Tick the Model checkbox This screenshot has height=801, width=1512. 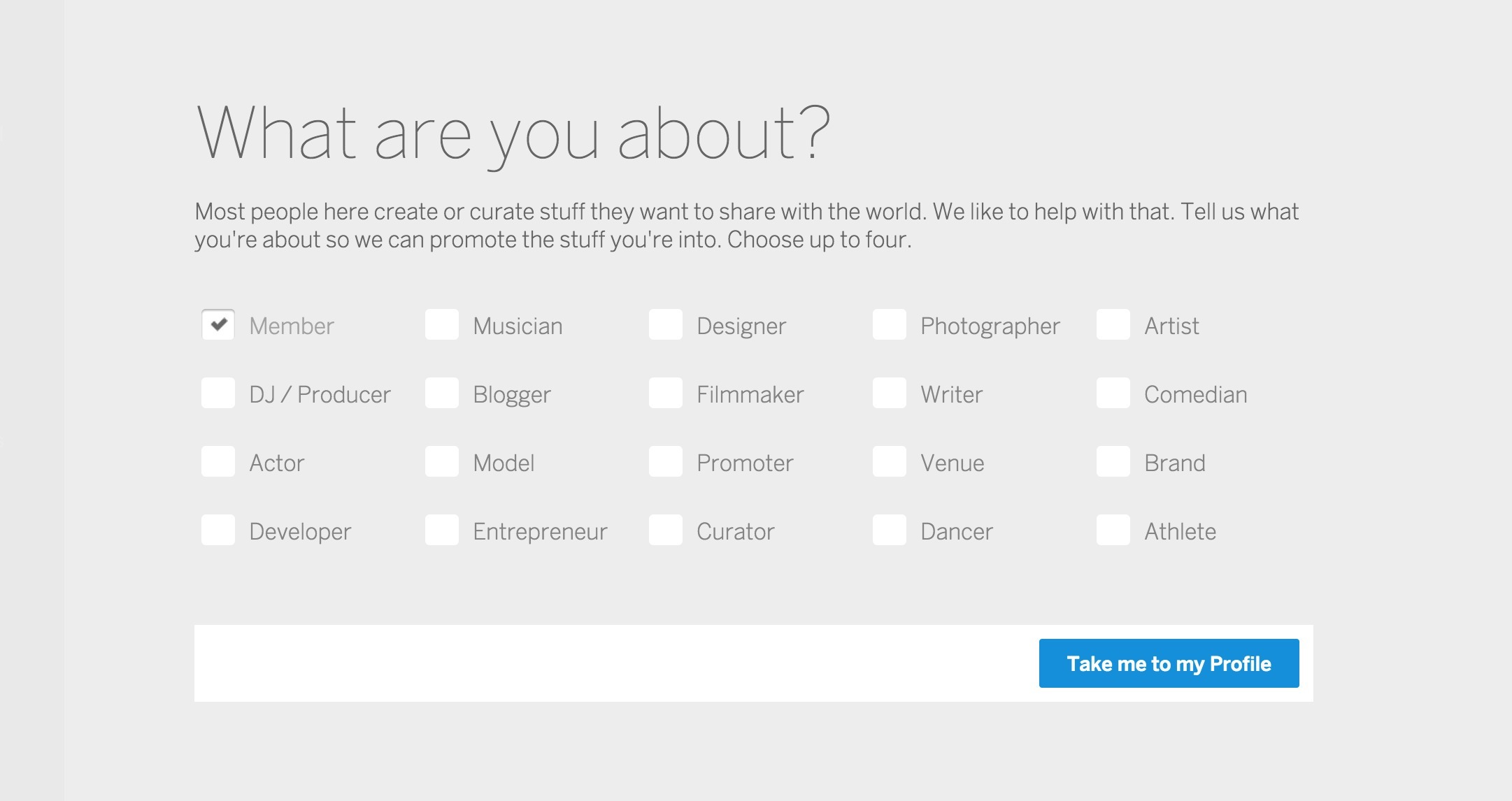442,462
